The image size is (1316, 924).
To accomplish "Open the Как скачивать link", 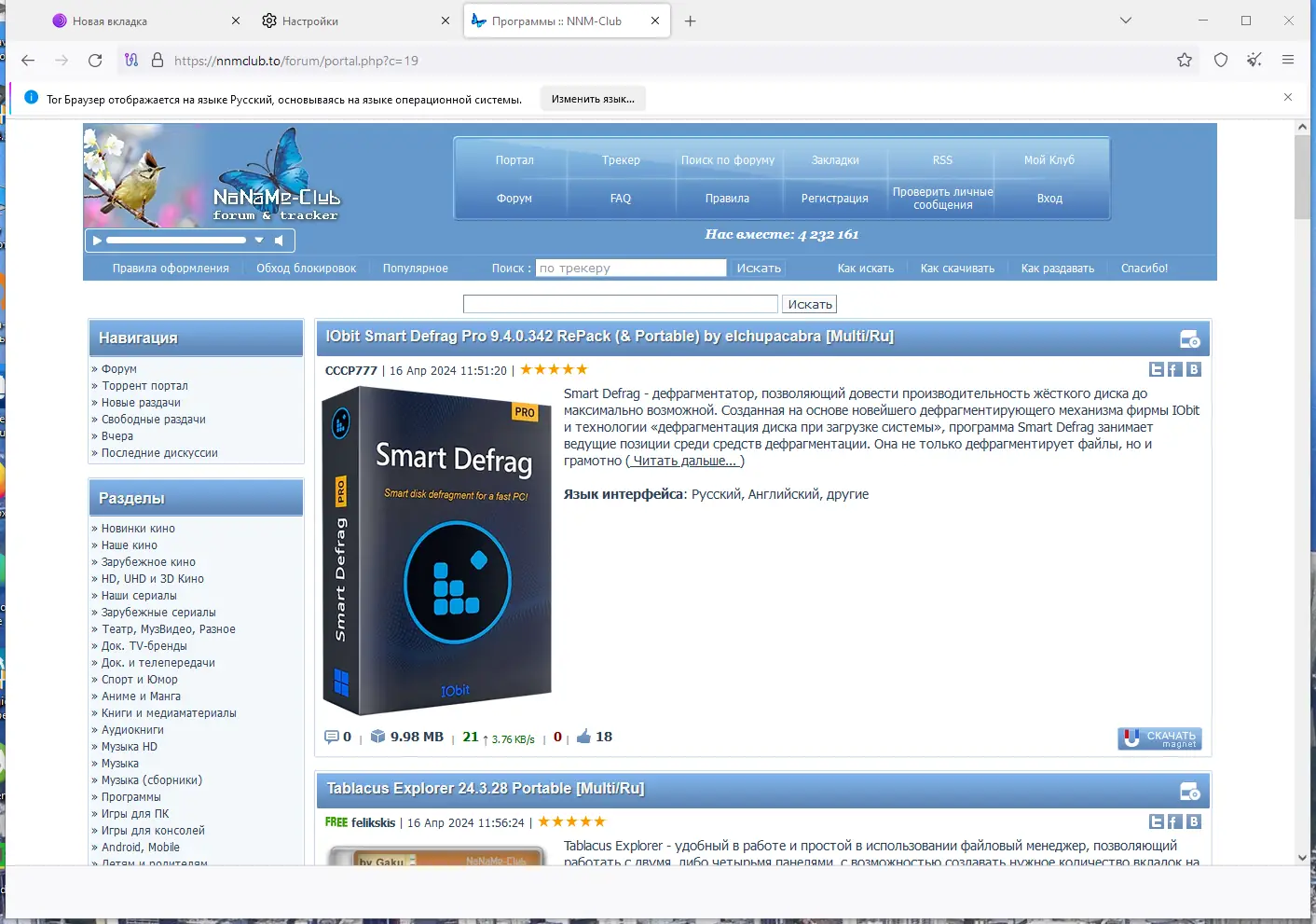I will click(x=957, y=269).
